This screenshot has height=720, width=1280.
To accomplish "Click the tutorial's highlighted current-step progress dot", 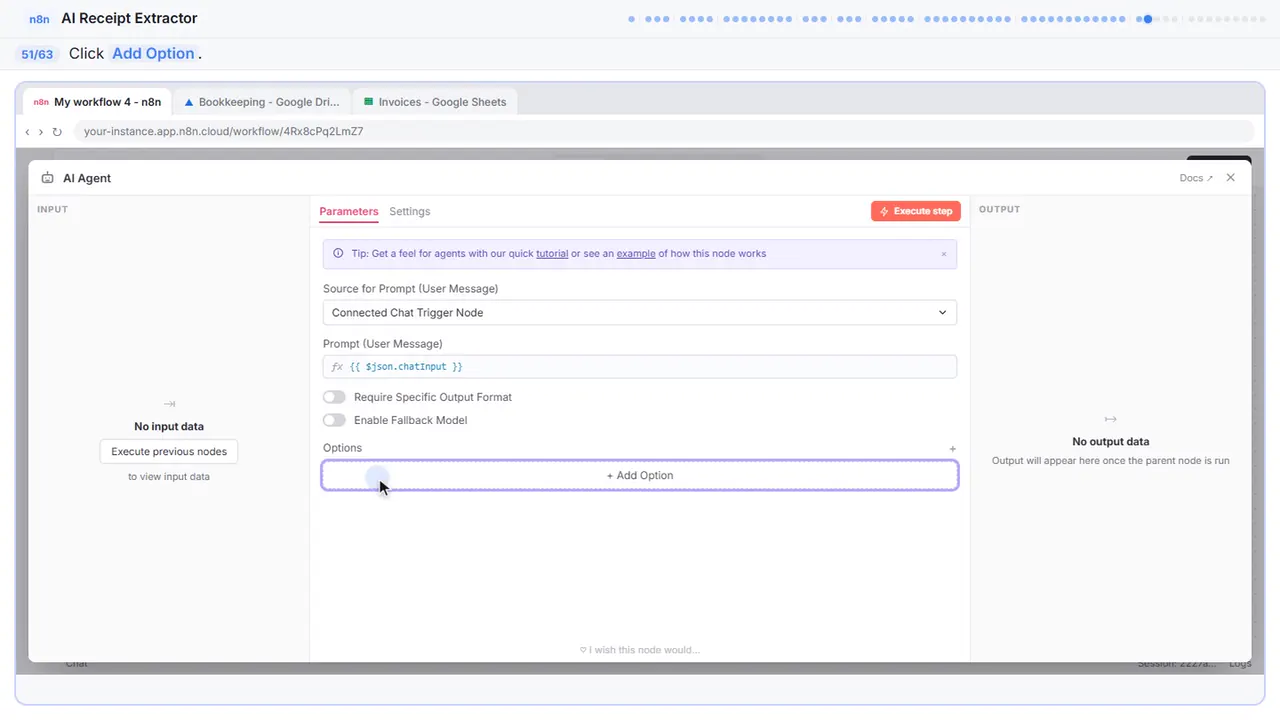I will pos(1148,19).
